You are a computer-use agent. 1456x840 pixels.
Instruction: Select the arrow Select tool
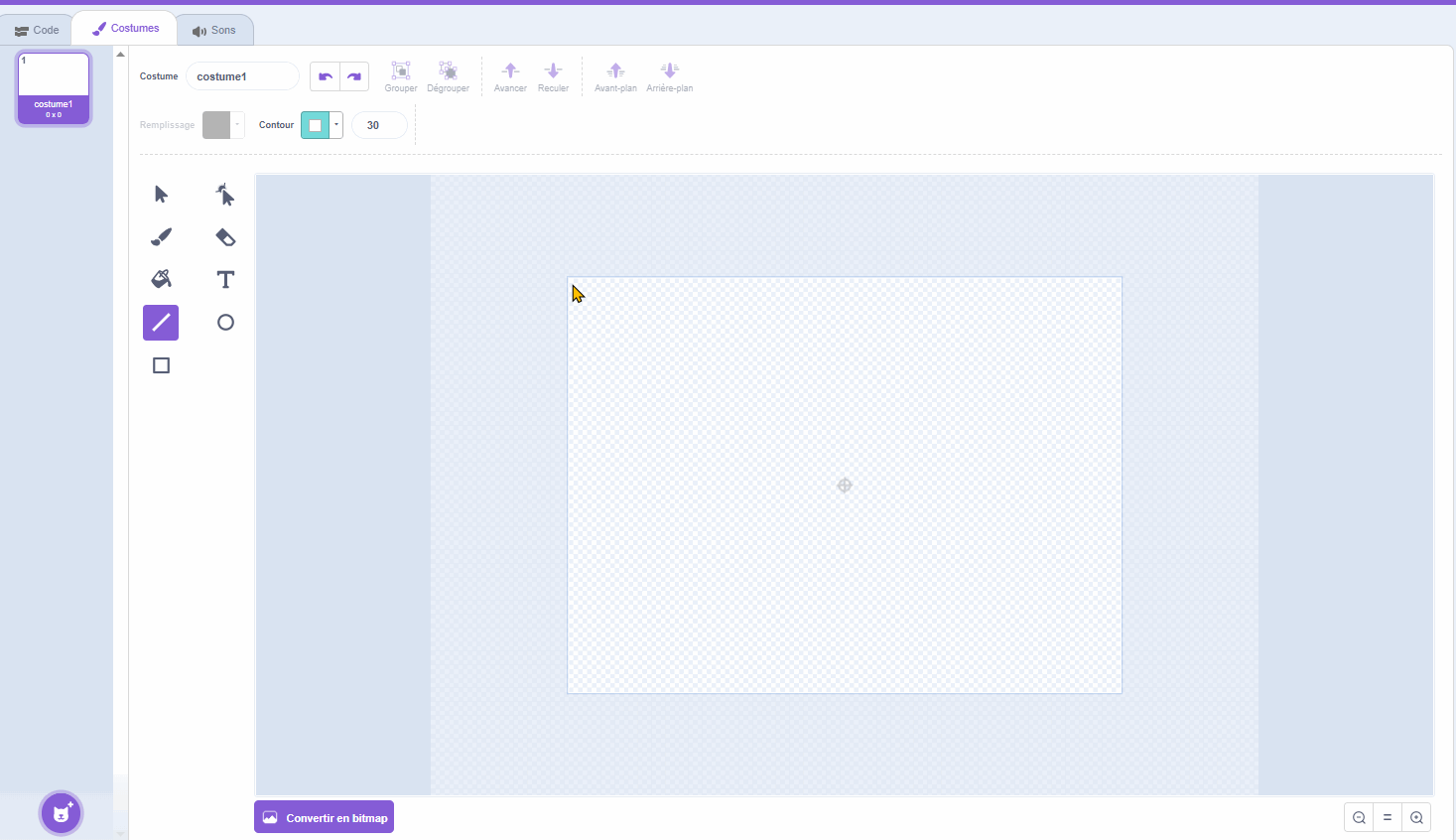point(161,195)
